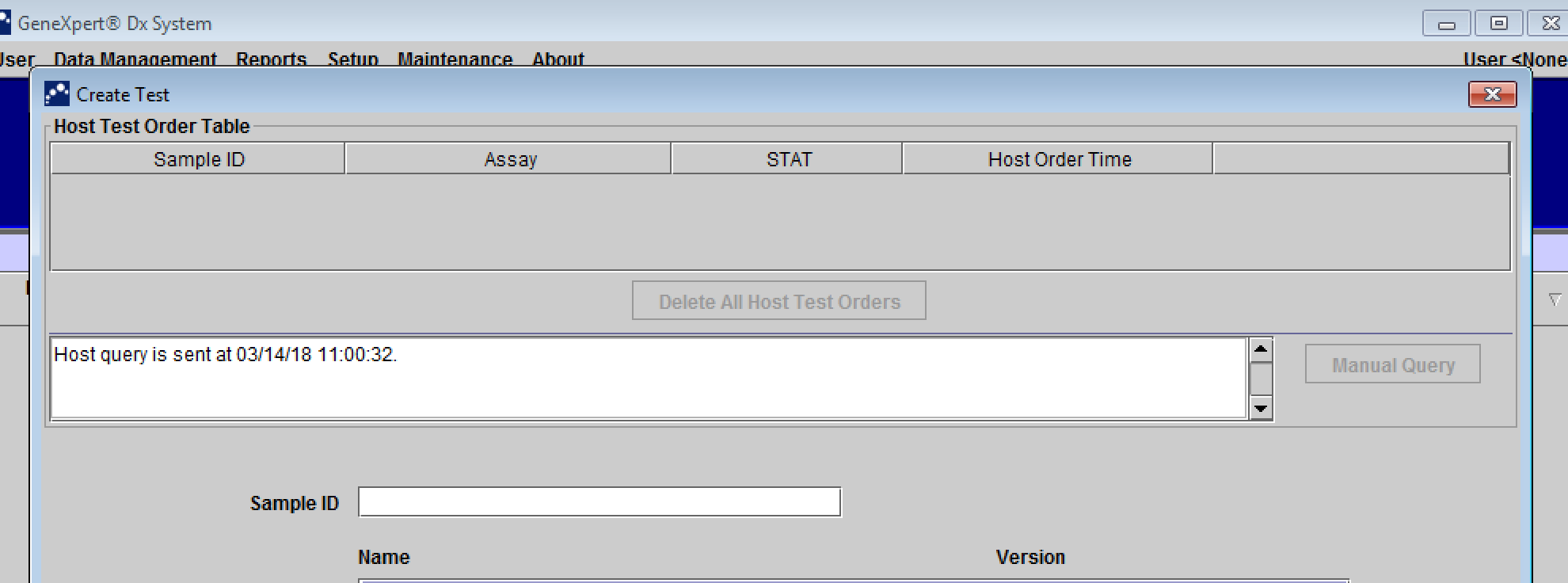Viewport: 1568px width, 583px height.
Task: Click the STAT column header
Action: (788, 159)
